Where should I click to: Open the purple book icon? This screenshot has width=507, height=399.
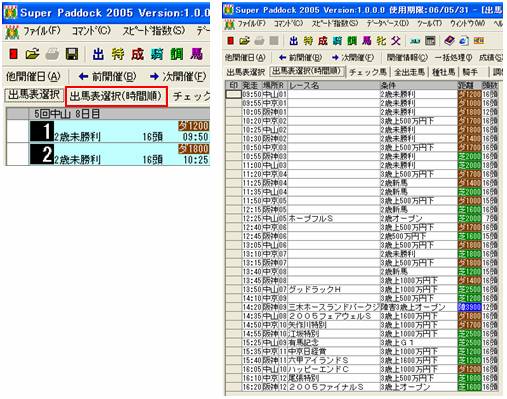coord(449,41)
